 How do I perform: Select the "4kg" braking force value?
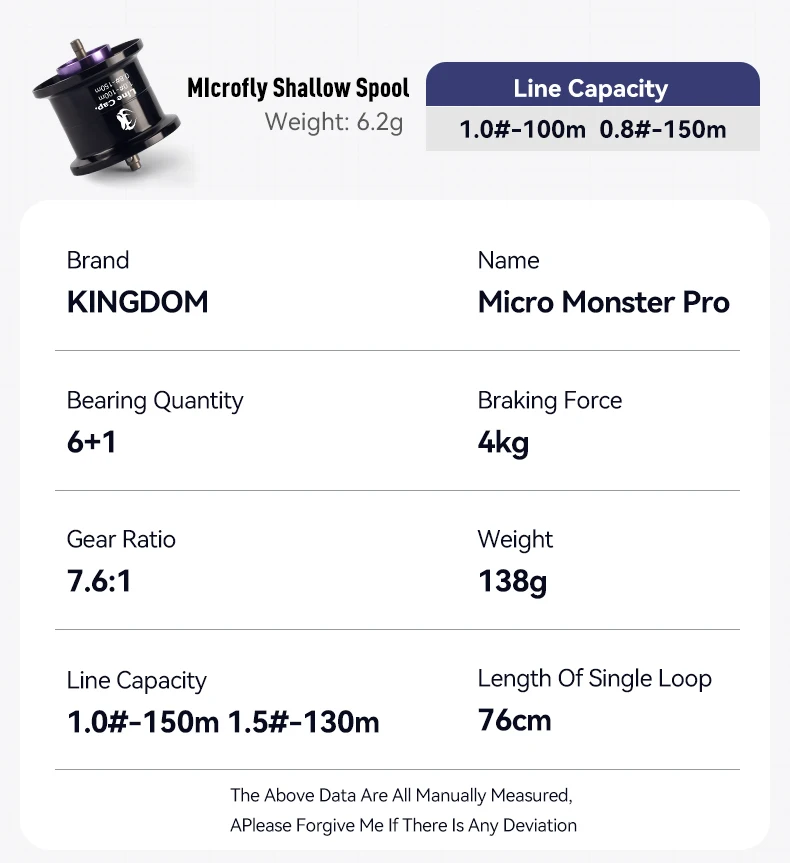pyautogui.click(x=503, y=442)
